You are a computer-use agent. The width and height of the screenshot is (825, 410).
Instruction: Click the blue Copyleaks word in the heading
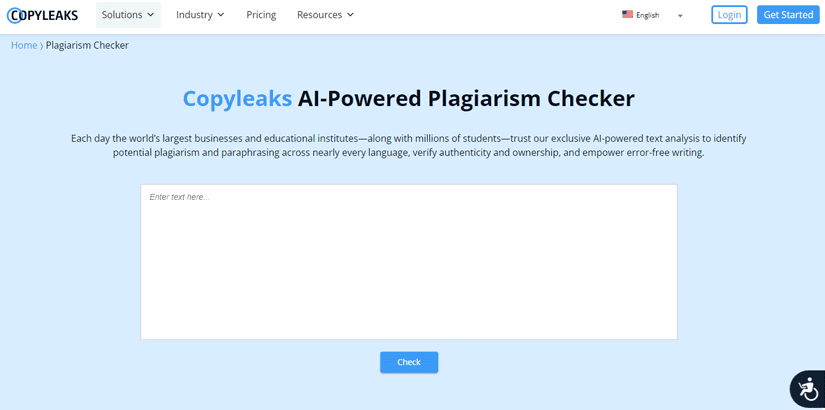(237, 98)
